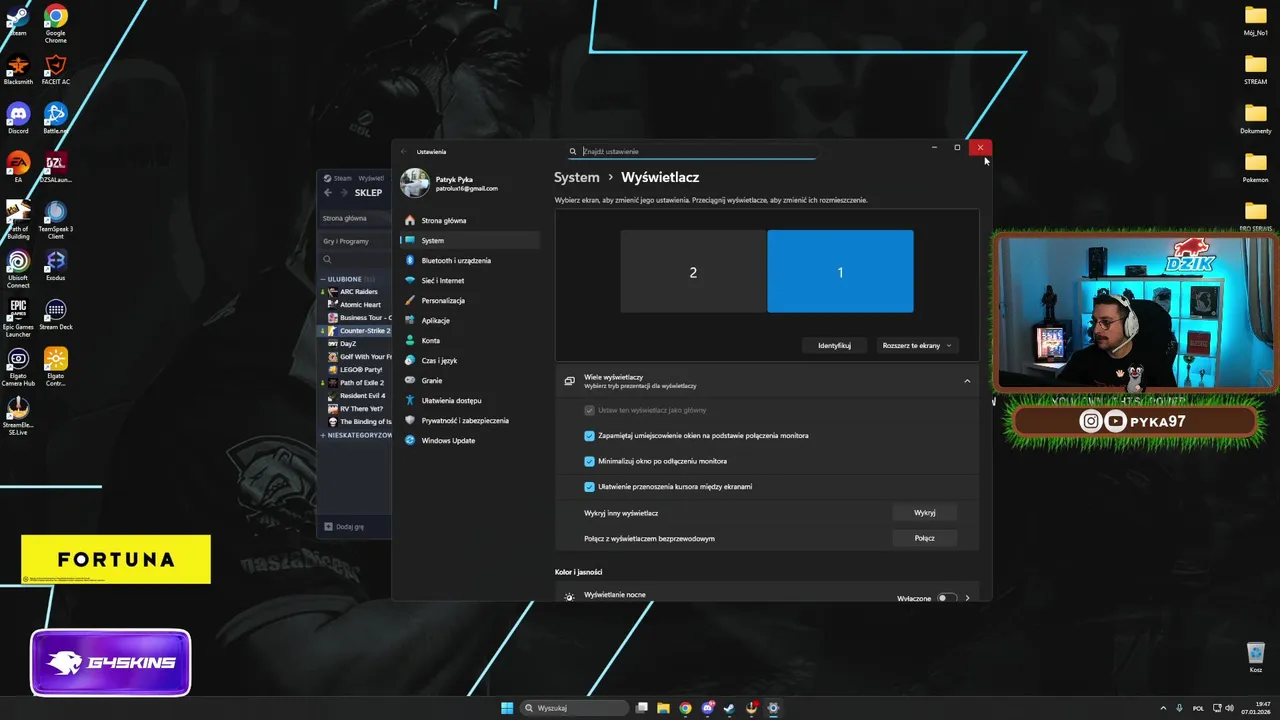The image size is (1280, 720).
Task: Open Path of Building desktop shortcut
Action: pos(18,220)
